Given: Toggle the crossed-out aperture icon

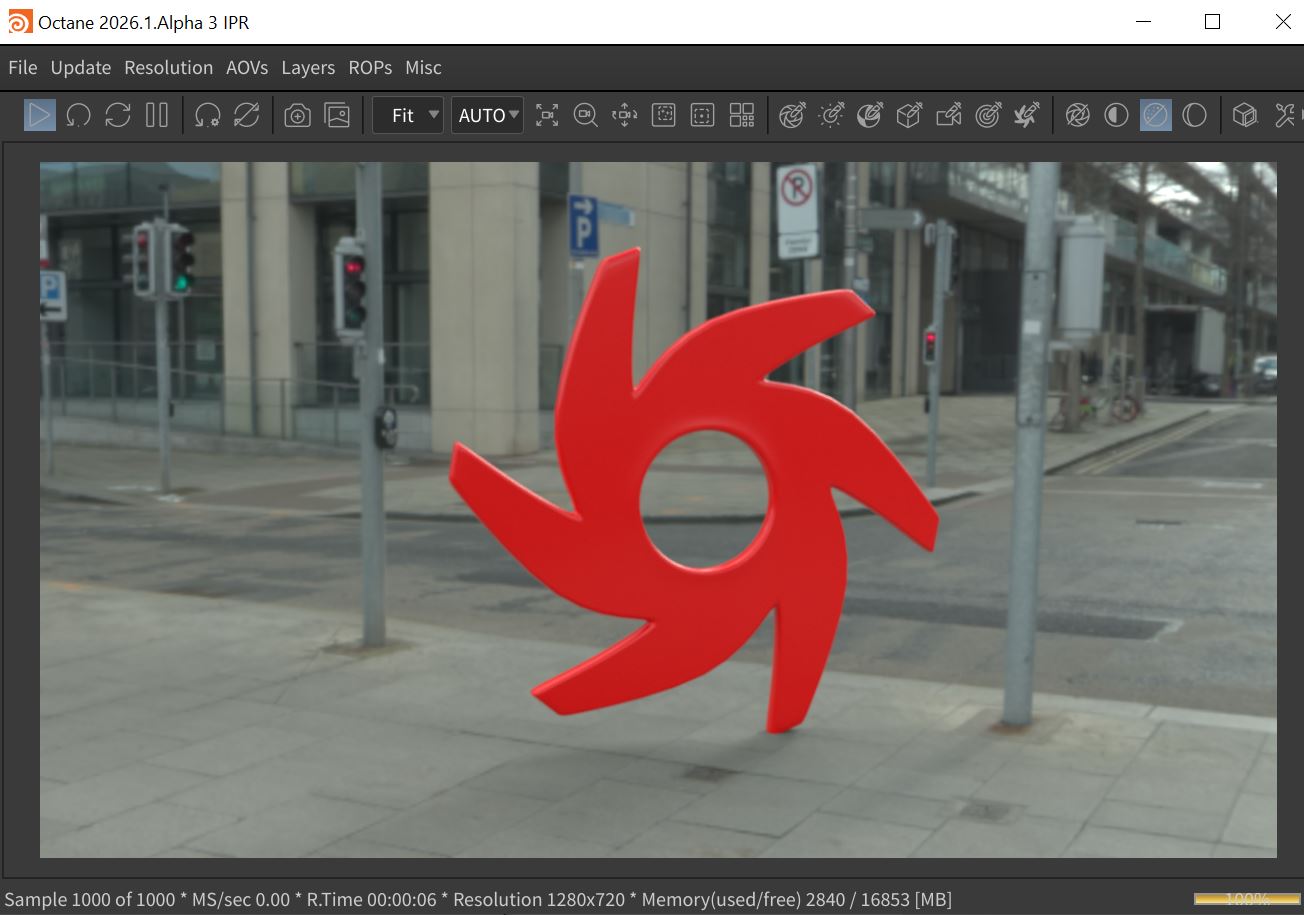Looking at the screenshot, I should tap(1077, 116).
